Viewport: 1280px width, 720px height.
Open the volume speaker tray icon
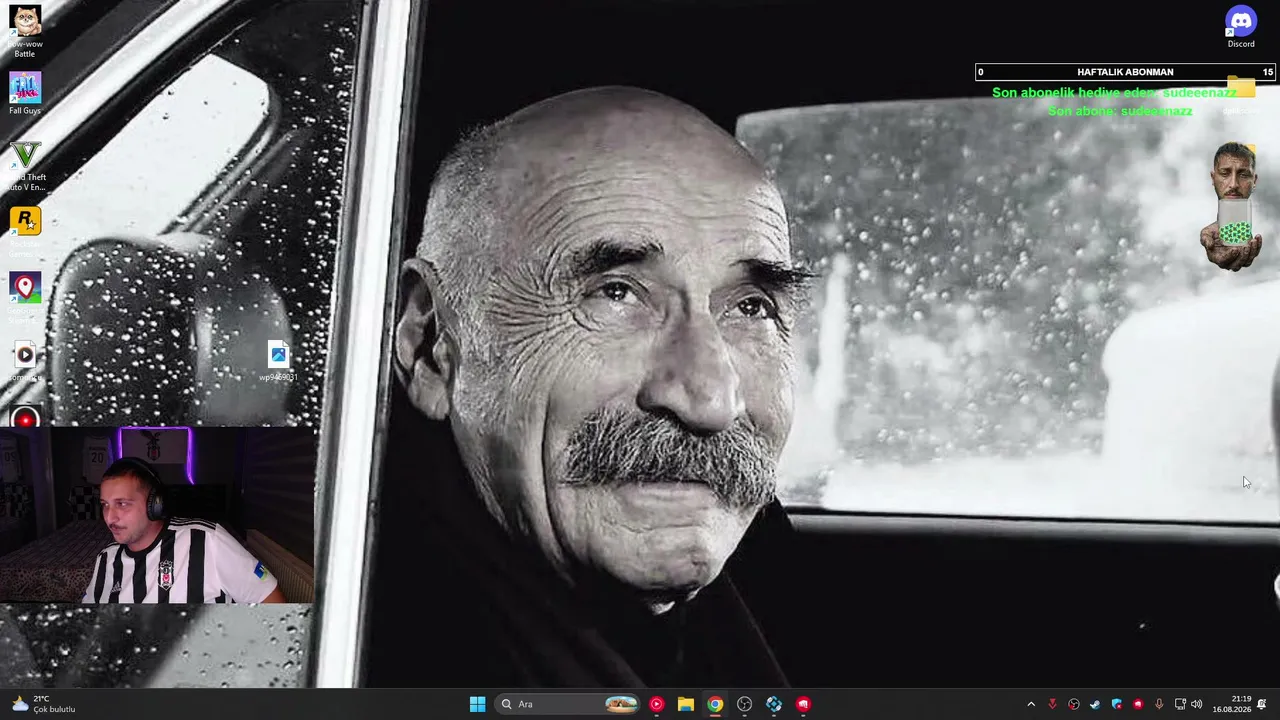[1197, 705]
